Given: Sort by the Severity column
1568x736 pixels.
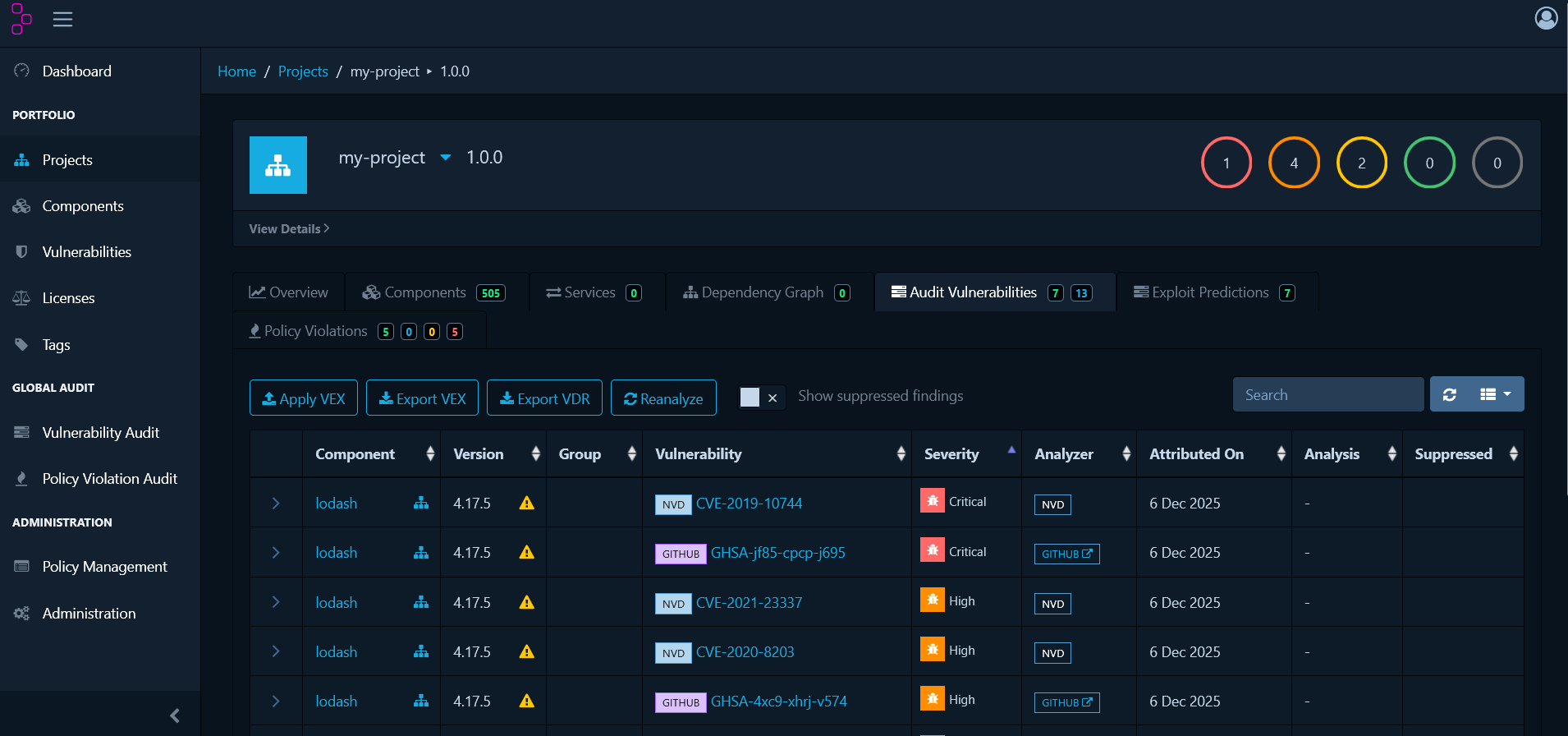Looking at the screenshot, I should point(966,454).
